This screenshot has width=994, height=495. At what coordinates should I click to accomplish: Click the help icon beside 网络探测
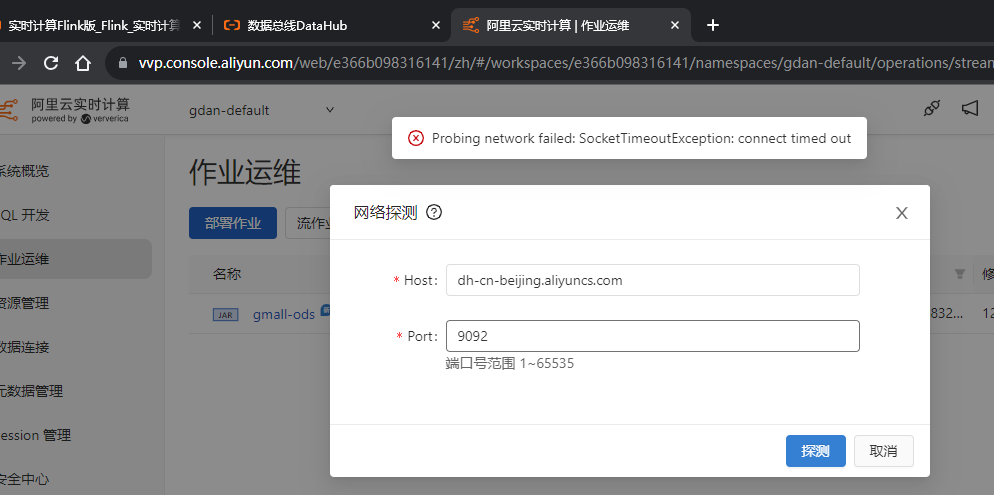click(434, 212)
